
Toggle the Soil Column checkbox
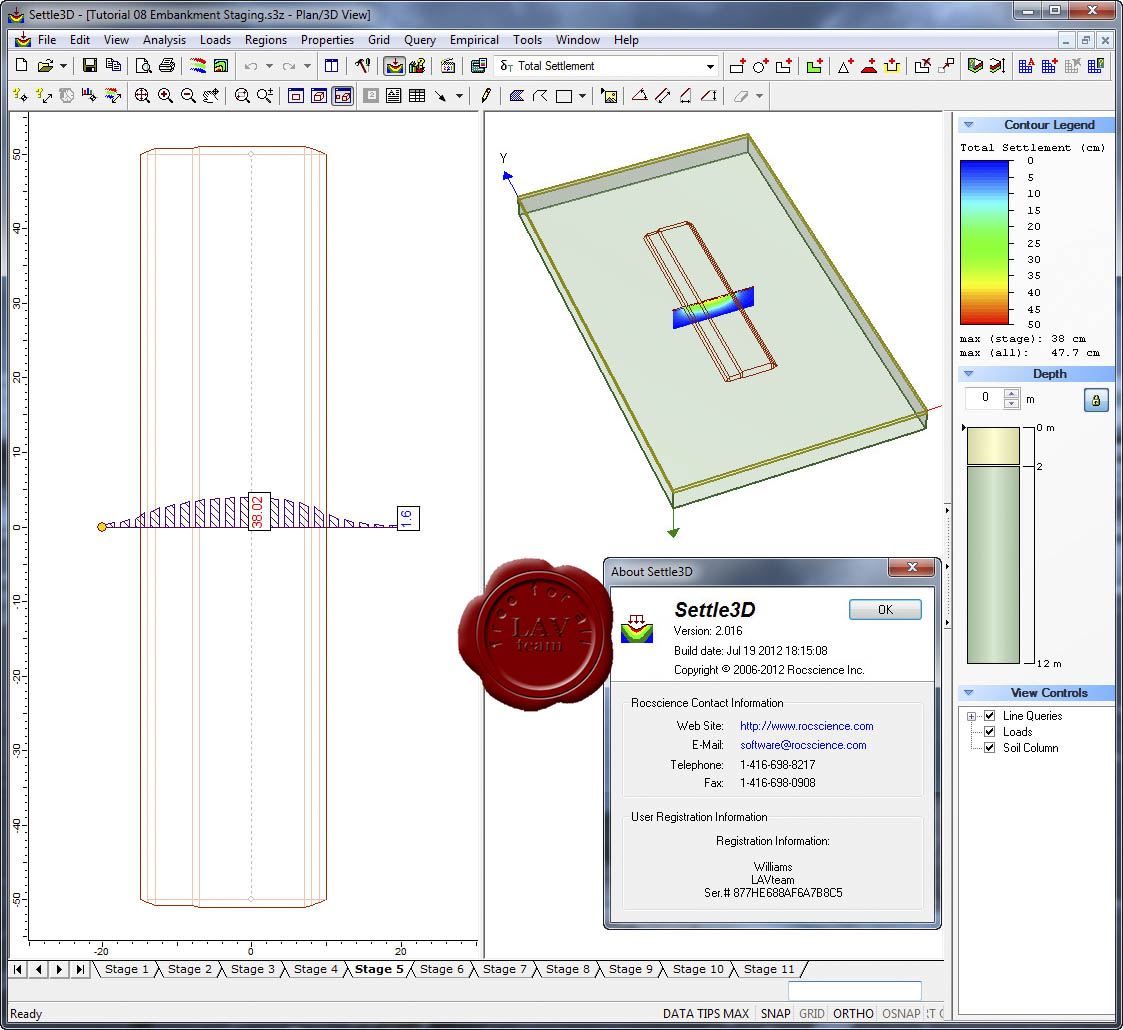(990, 748)
